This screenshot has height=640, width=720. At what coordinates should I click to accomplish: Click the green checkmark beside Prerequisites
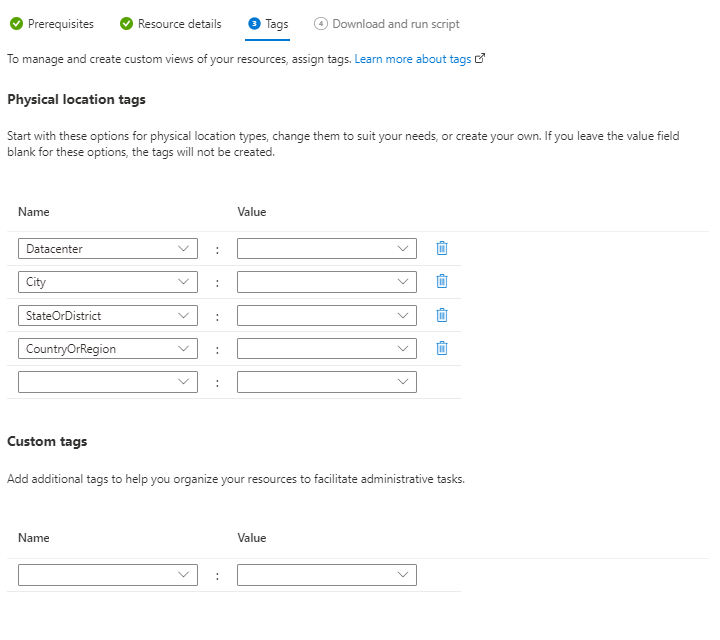tap(17, 24)
